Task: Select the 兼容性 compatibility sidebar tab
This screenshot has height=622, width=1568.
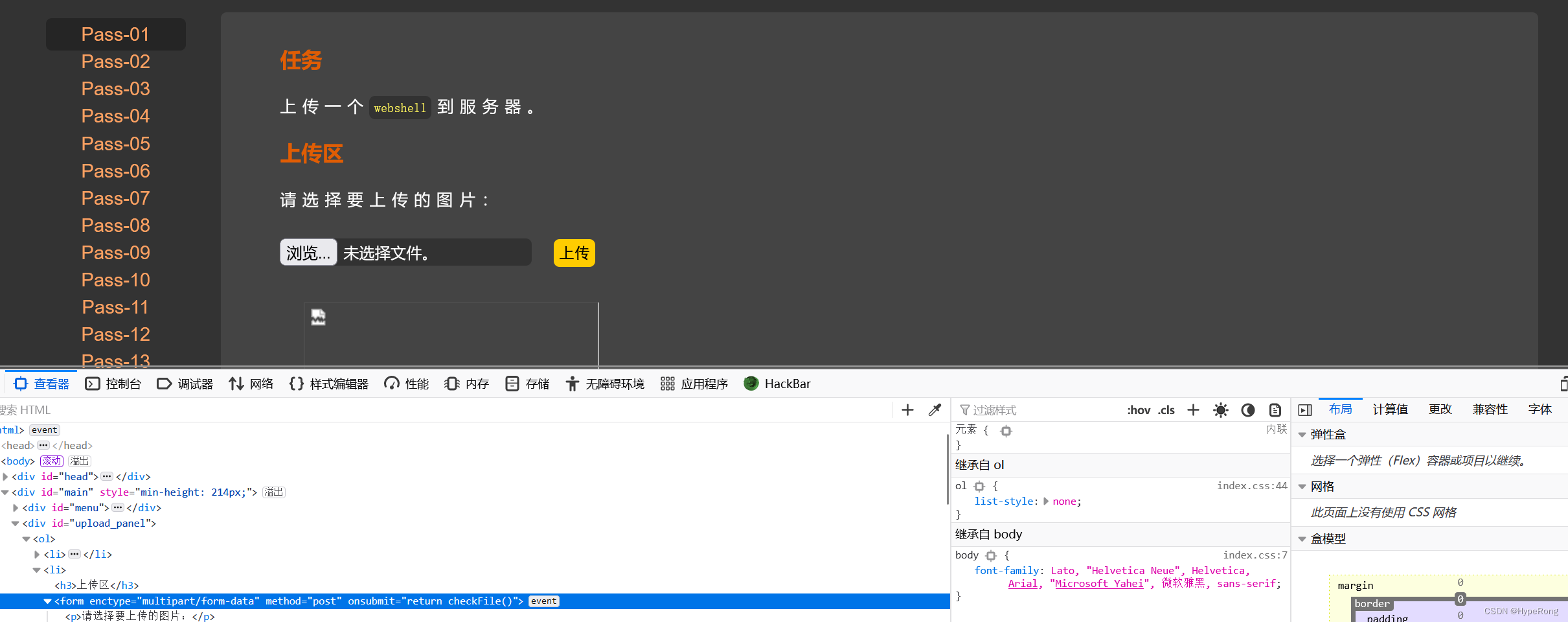Action: (x=1490, y=409)
